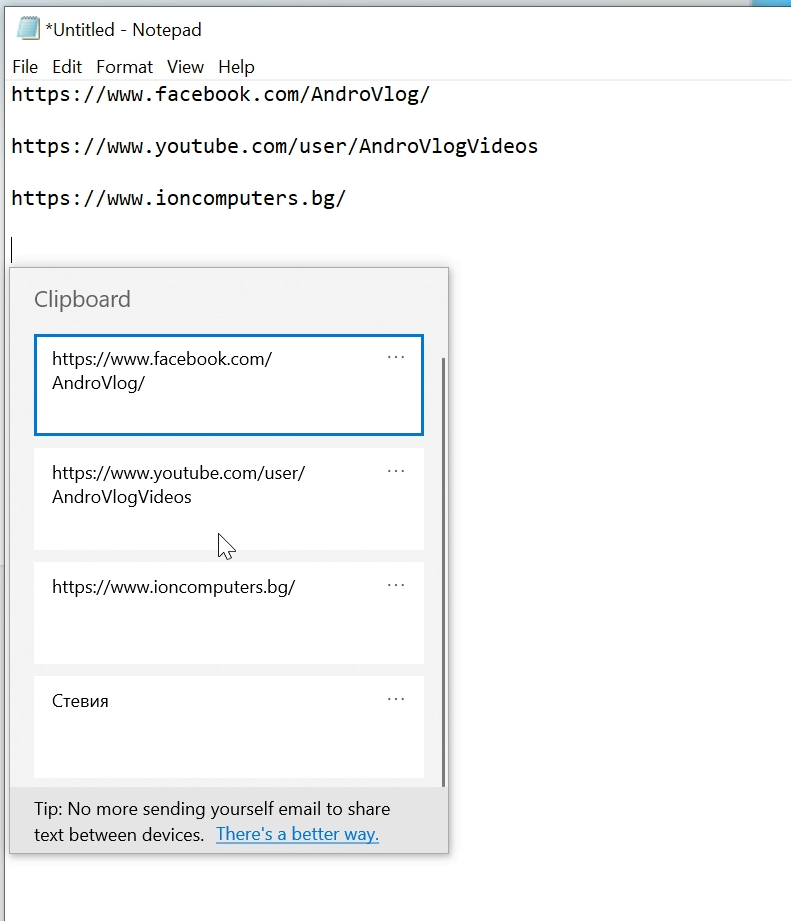Open the Edit menu
This screenshot has height=921, width=791.
[x=67, y=67]
